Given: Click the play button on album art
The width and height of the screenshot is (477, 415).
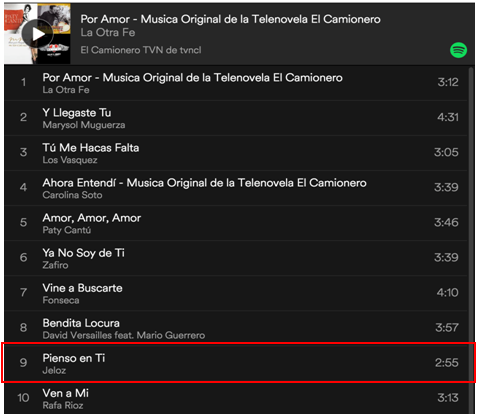Looking at the screenshot, I should click(37, 34).
